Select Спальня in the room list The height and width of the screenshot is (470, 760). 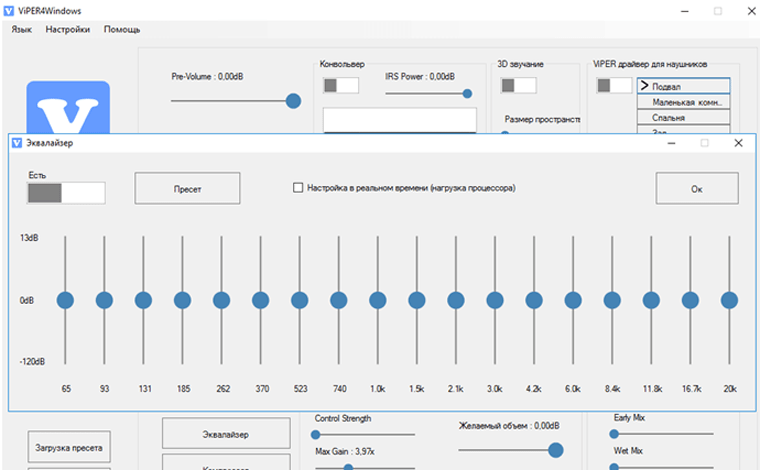click(683, 117)
